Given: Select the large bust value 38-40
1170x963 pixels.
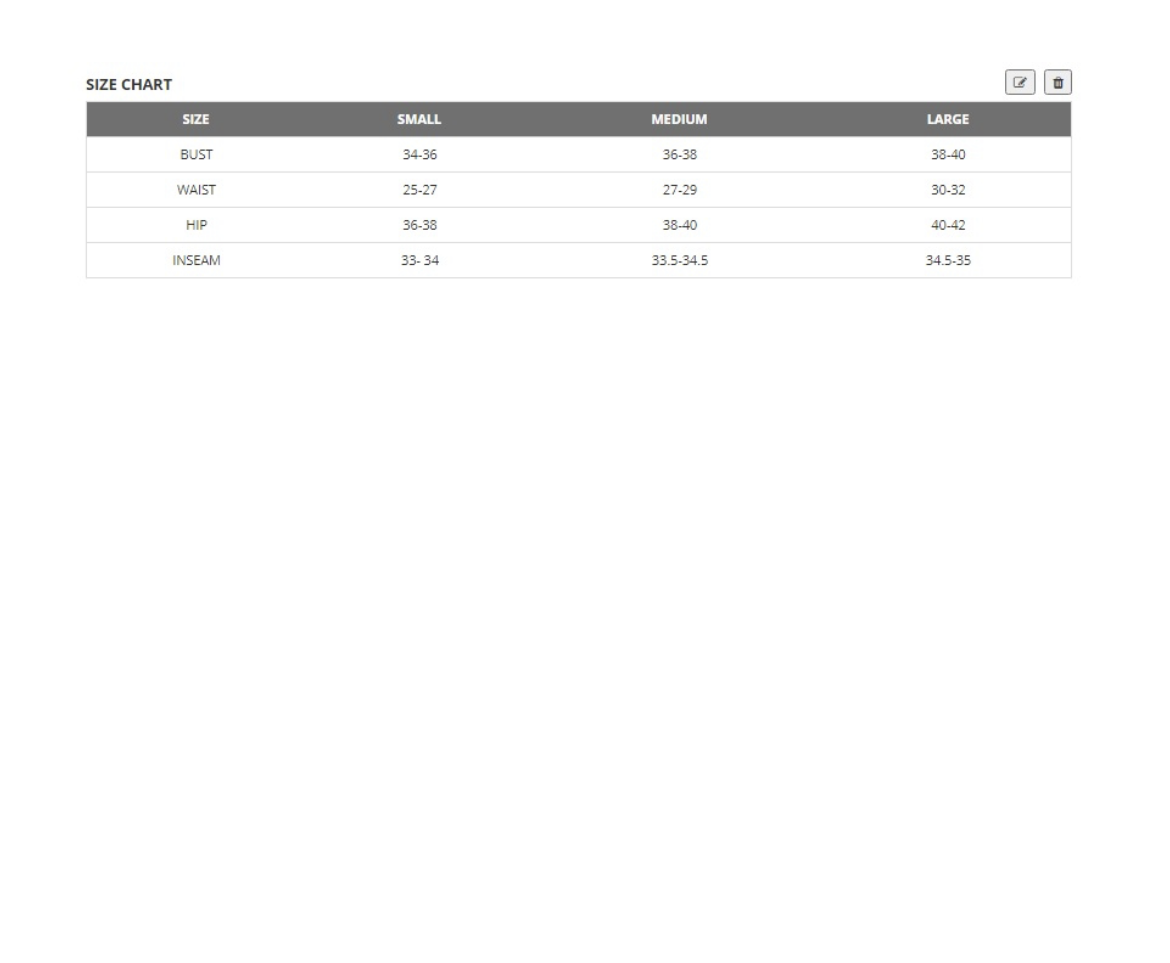Looking at the screenshot, I should click(x=947, y=155).
